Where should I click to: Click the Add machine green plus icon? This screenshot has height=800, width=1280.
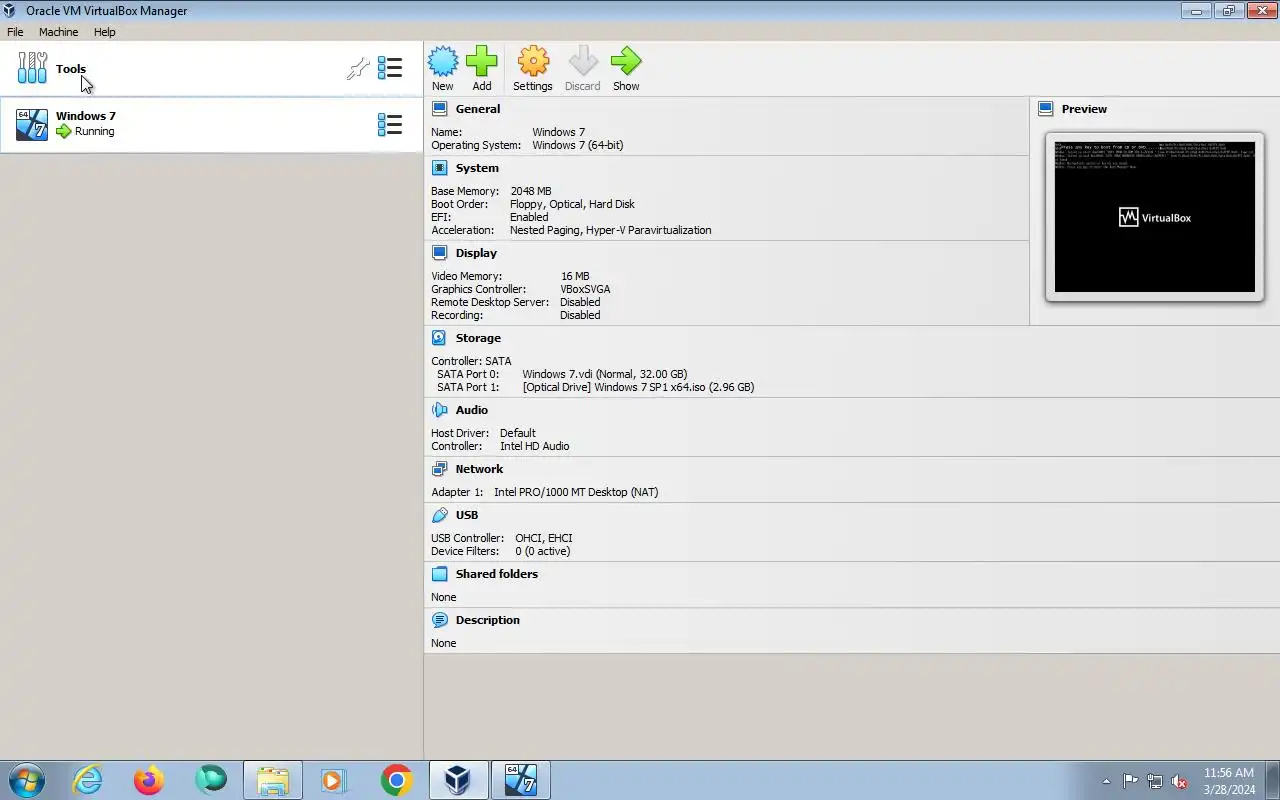click(482, 62)
